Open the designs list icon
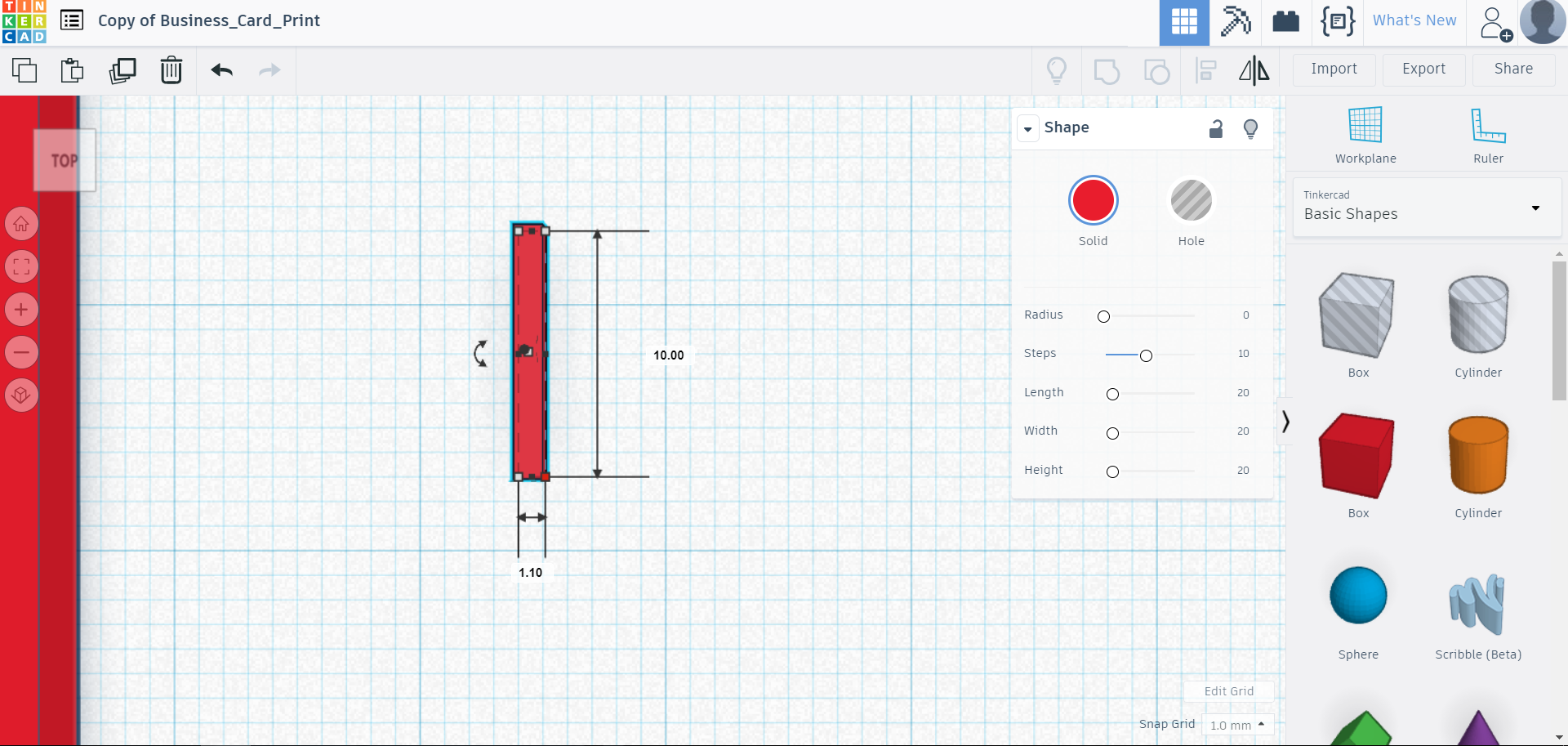This screenshot has height=746, width=1568. (72, 20)
